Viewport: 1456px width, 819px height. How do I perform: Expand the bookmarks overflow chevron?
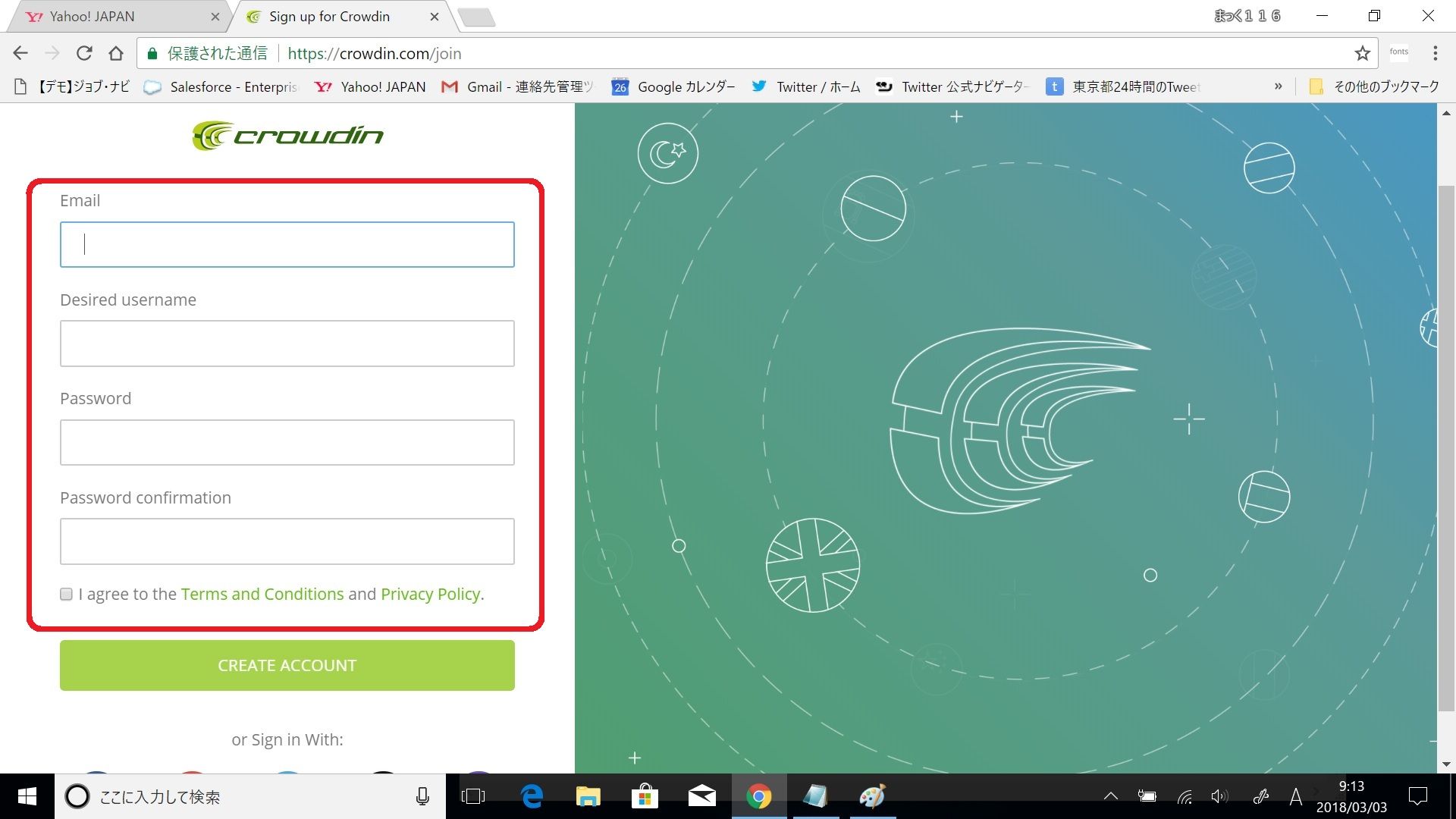[1279, 86]
